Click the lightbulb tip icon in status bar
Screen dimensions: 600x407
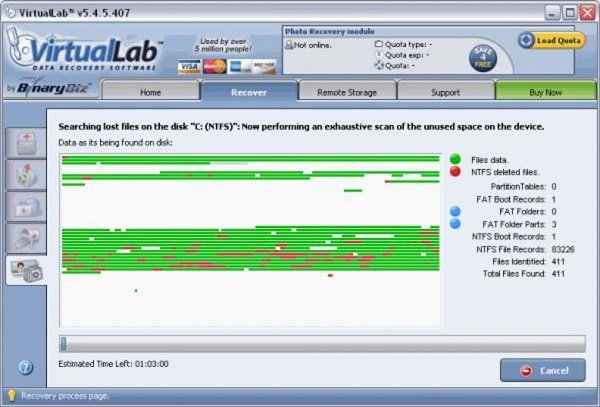[x=11, y=396]
